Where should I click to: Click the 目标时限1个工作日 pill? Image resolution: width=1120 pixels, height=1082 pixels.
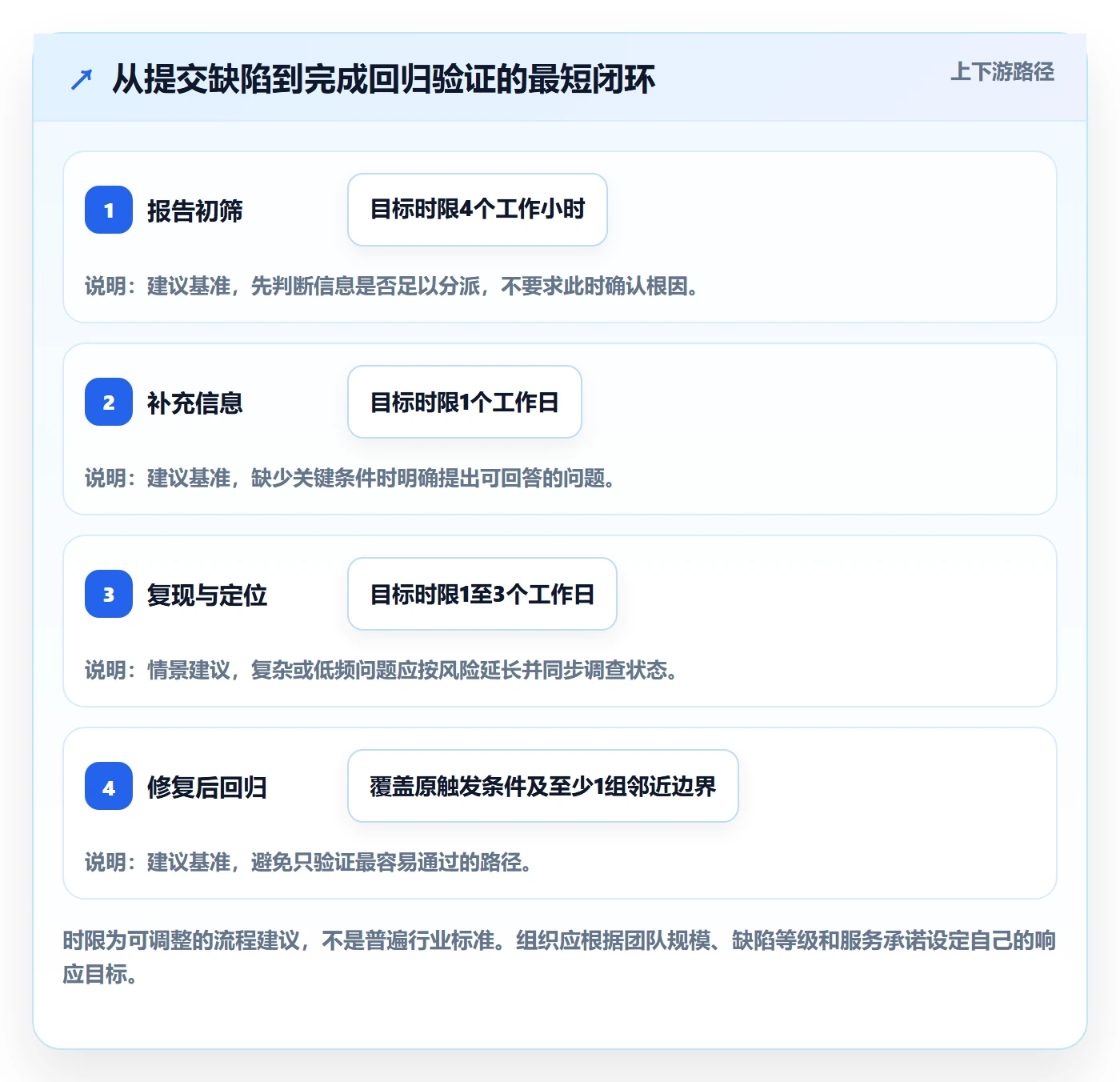coord(465,402)
